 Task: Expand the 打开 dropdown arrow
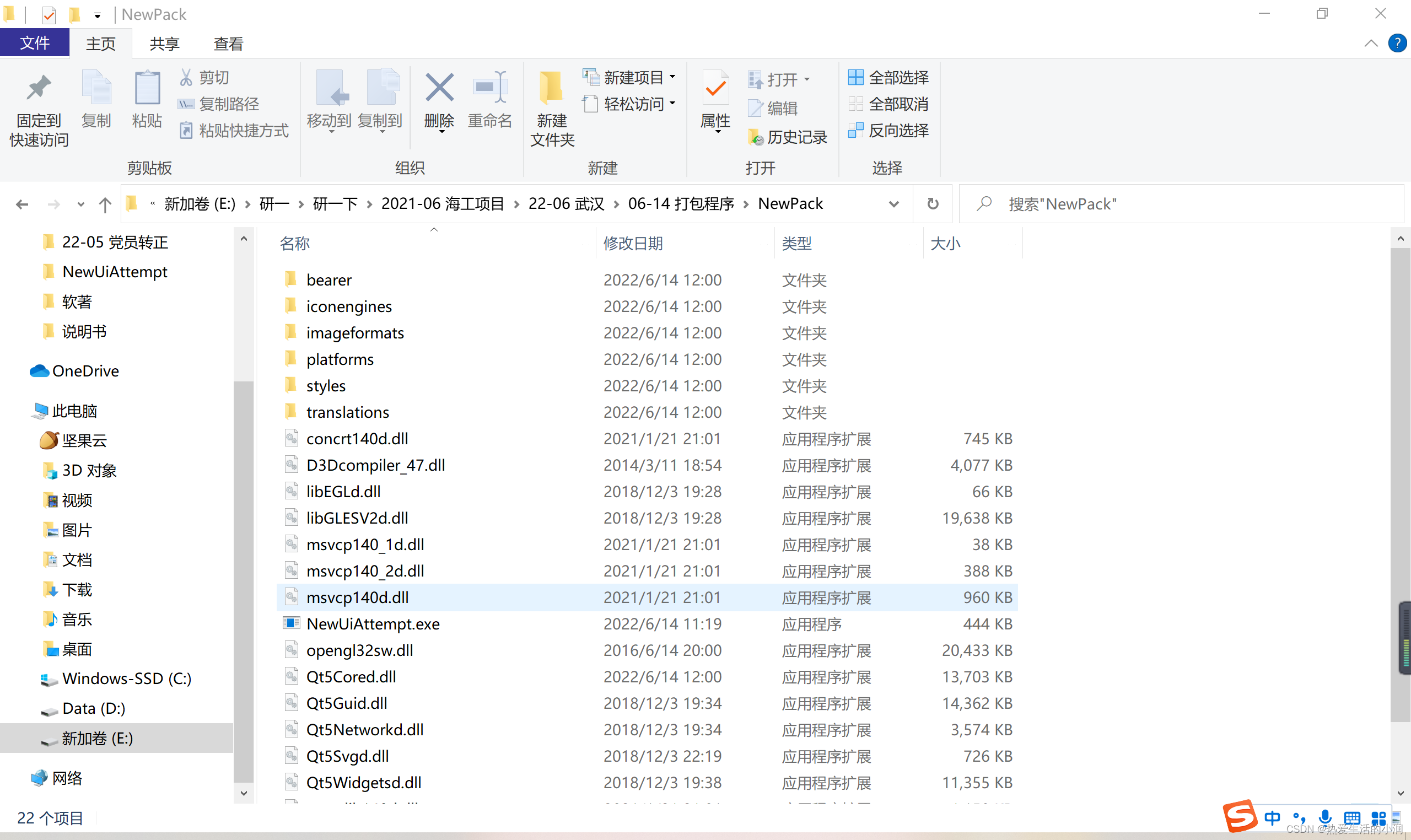click(x=807, y=79)
